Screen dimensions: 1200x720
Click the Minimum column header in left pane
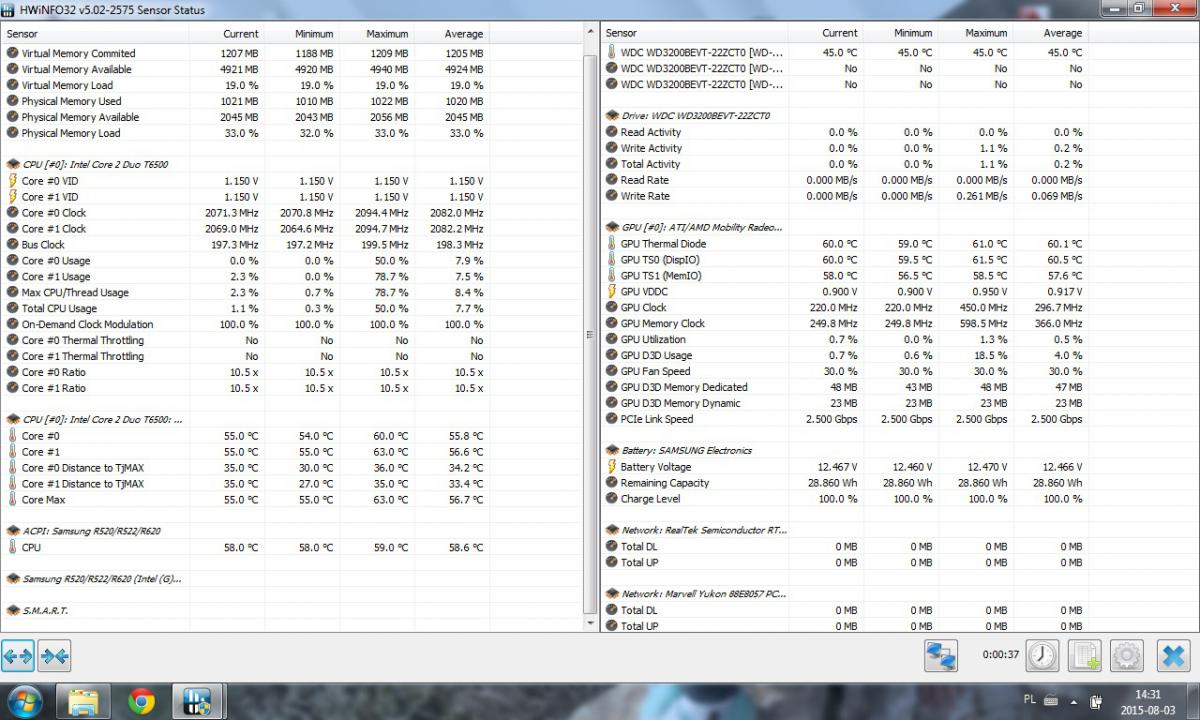(x=302, y=34)
